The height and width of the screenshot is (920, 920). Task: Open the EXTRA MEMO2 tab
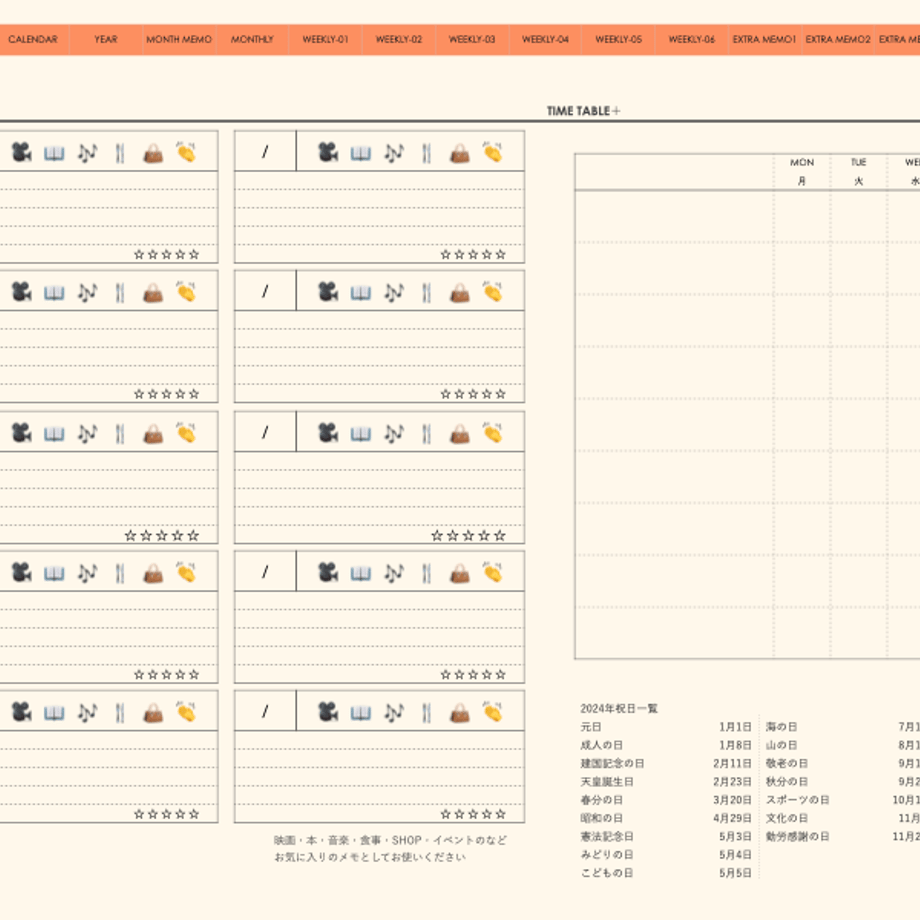pyautogui.click(x=838, y=39)
